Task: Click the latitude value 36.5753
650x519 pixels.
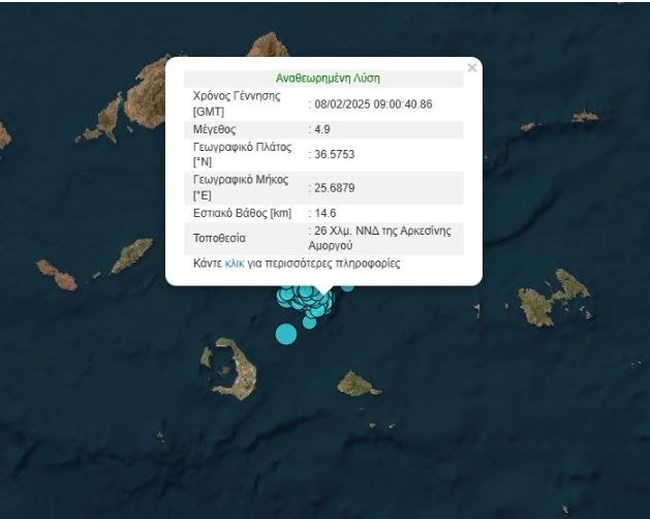Action: 337,154
